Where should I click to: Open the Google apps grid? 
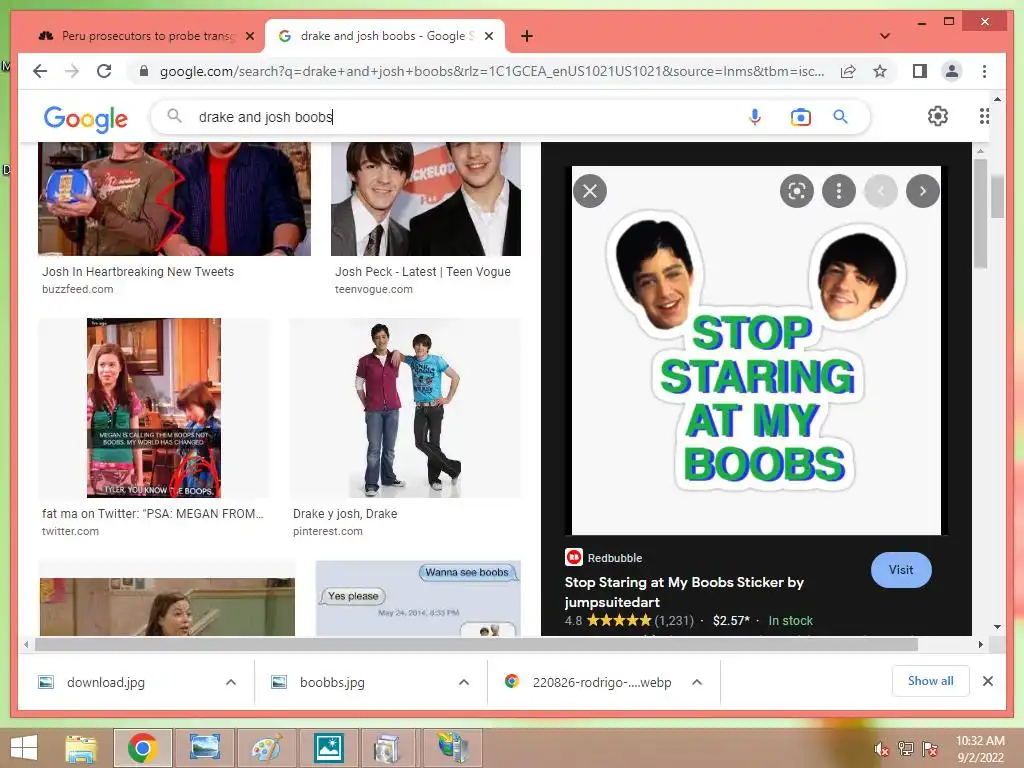pyautogui.click(x=984, y=116)
